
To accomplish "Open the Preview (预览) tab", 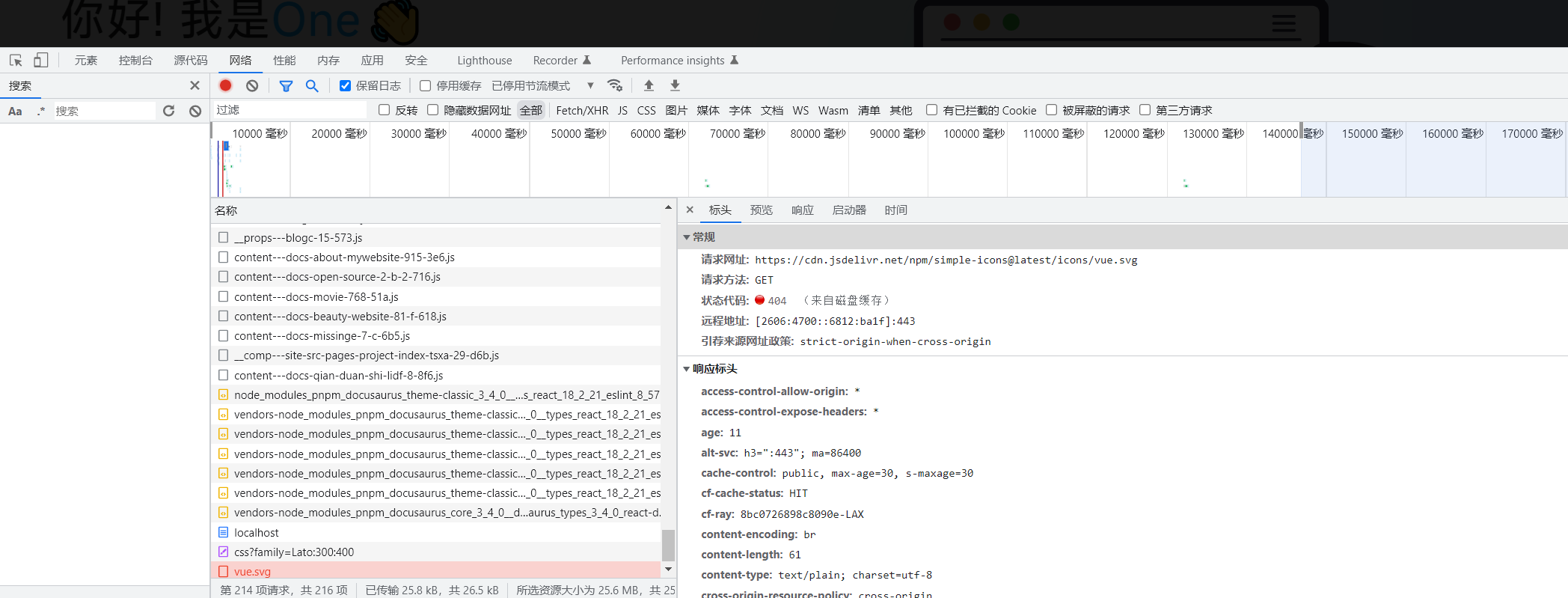I will pyautogui.click(x=762, y=210).
